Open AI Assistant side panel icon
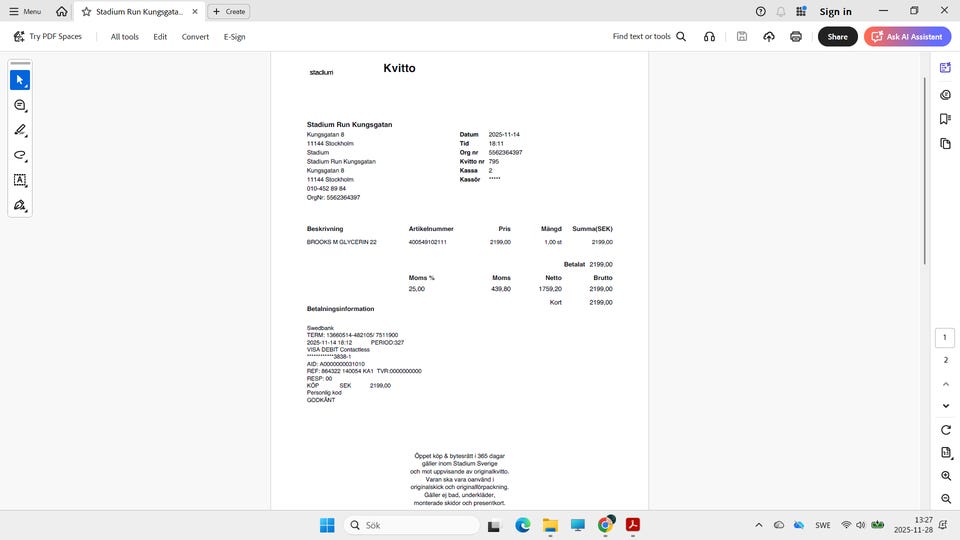This screenshot has height=540, width=960. point(945,67)
